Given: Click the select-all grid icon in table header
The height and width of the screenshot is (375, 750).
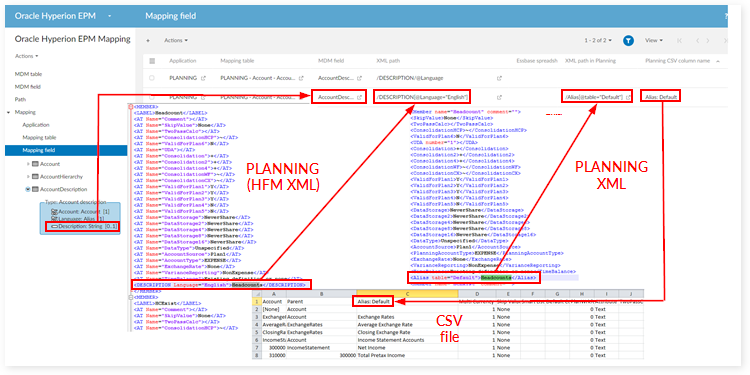Looking at the screenshot, I should 152,61.
